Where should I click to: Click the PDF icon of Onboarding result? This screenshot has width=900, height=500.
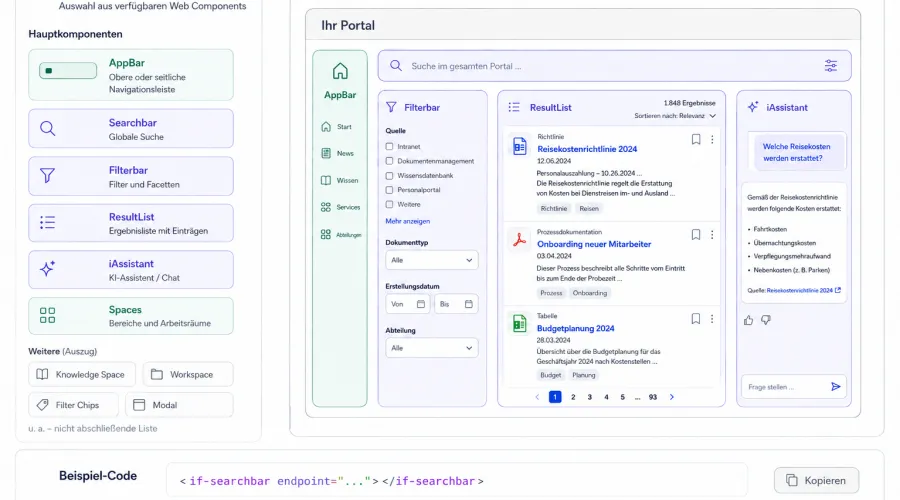click(519, 240)
